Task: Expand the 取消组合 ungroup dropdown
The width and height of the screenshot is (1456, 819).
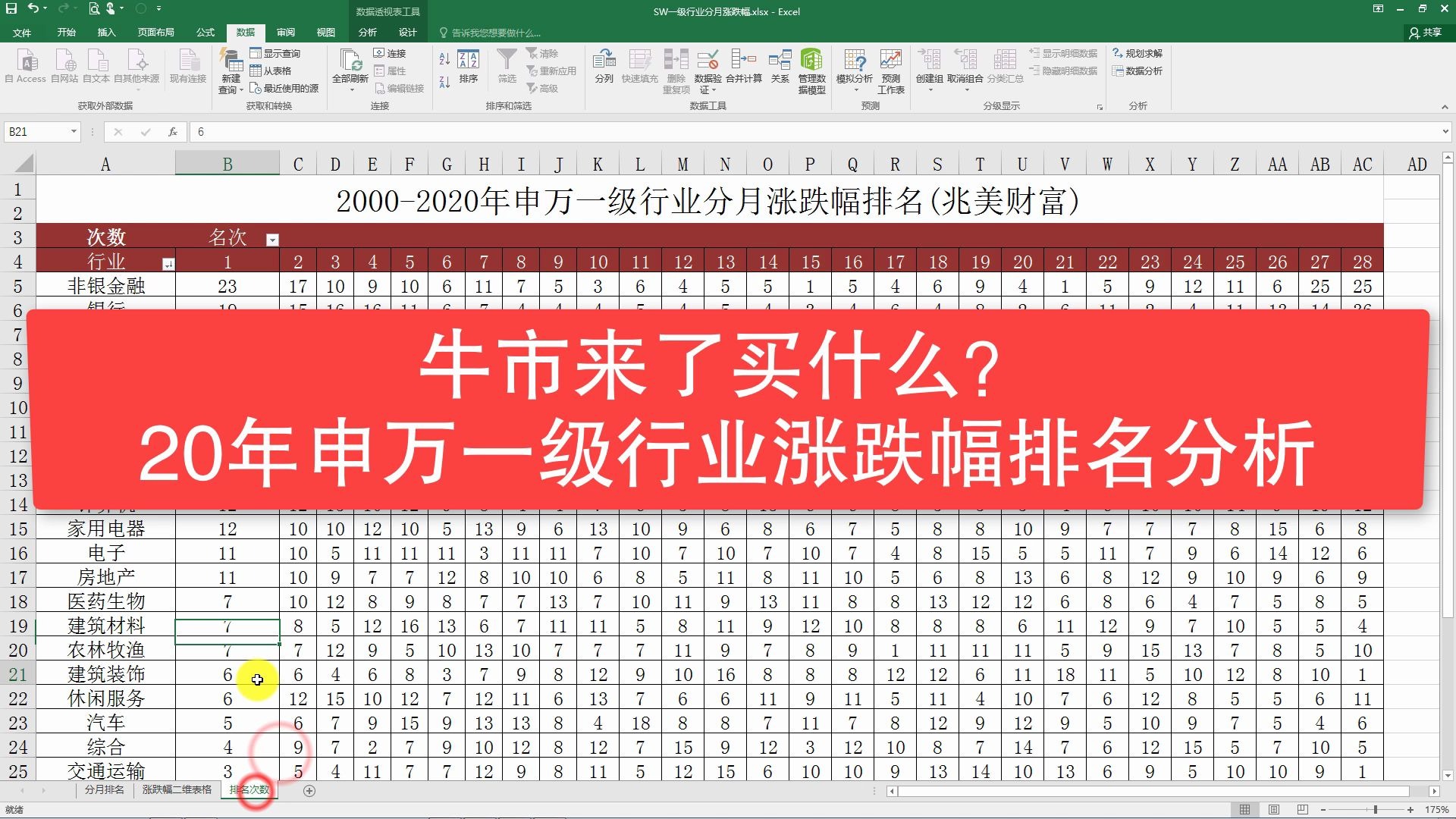Action: click(x=966, y=89)
